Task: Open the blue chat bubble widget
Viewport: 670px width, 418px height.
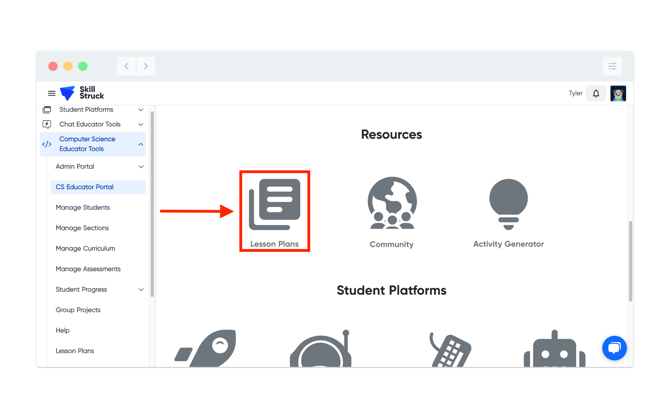Action: click(614, 348)
